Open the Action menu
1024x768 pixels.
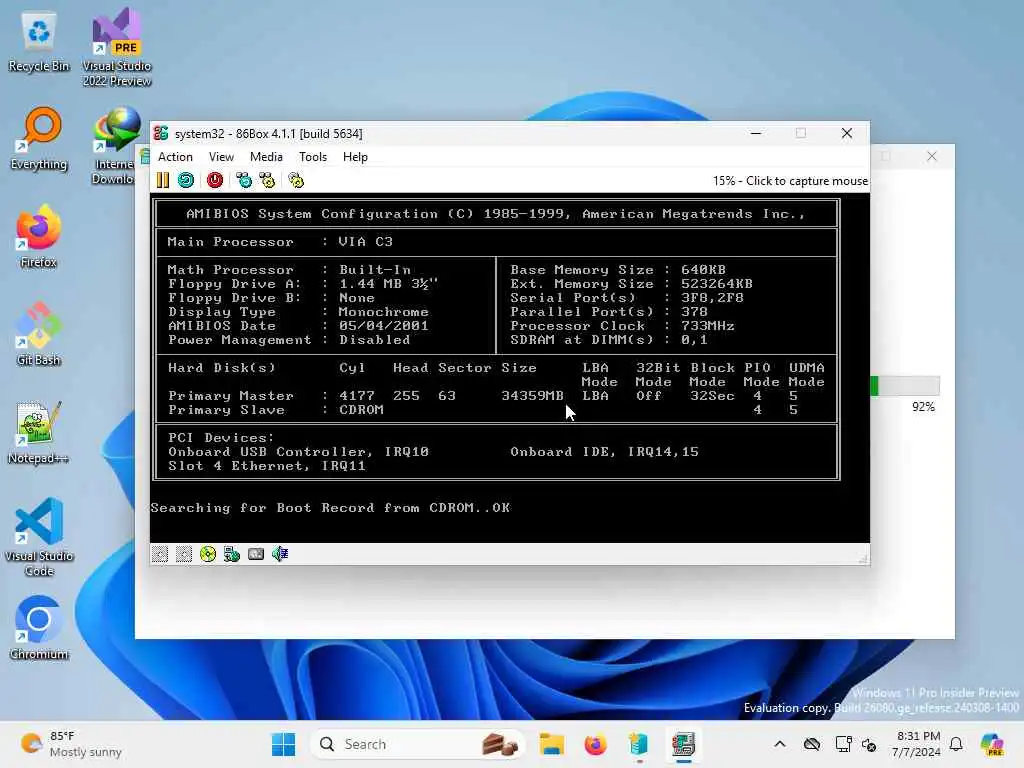175,157
